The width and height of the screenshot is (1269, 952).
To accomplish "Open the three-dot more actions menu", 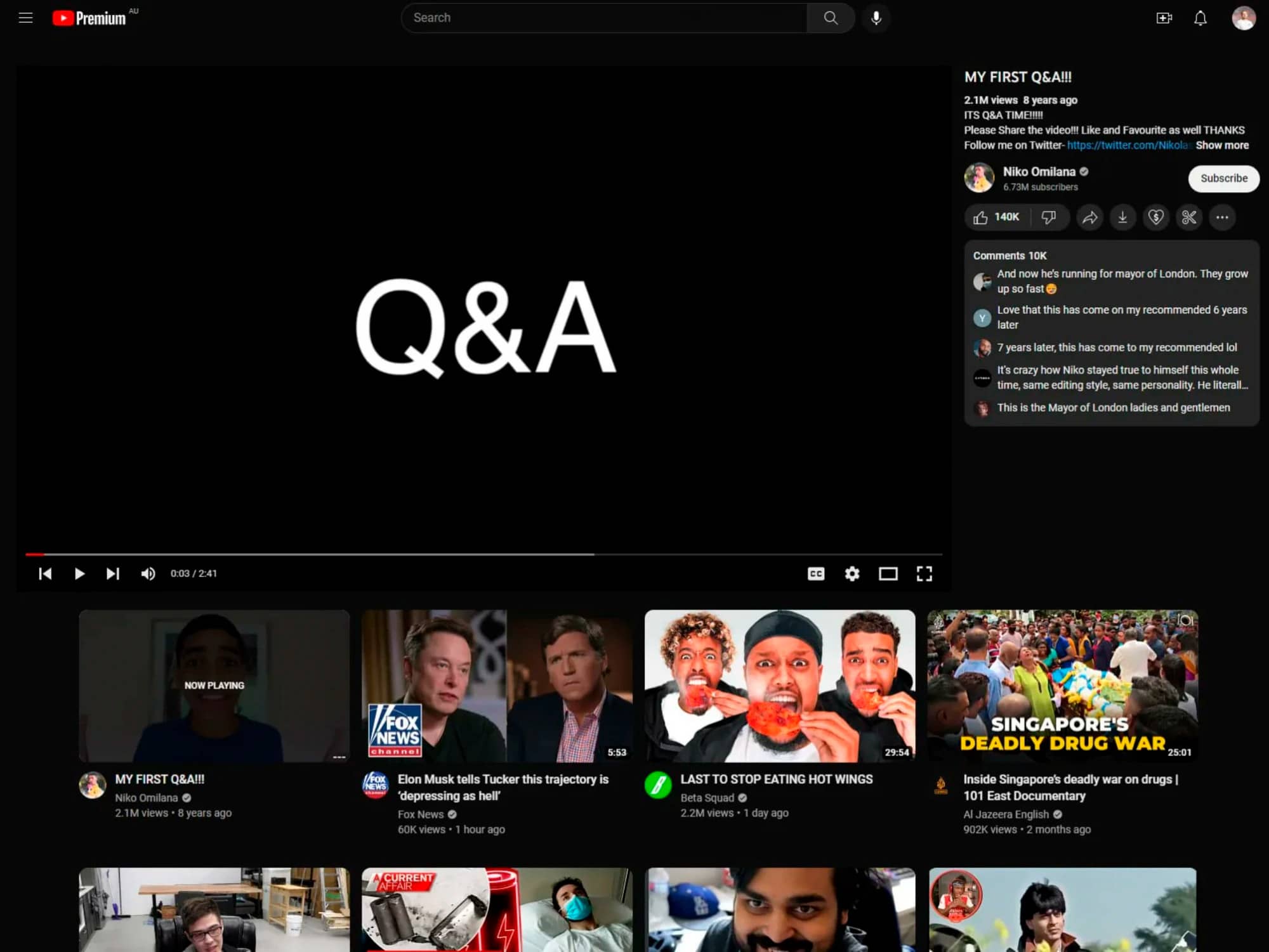I will pyautogui.click(x=1221, y=218).
